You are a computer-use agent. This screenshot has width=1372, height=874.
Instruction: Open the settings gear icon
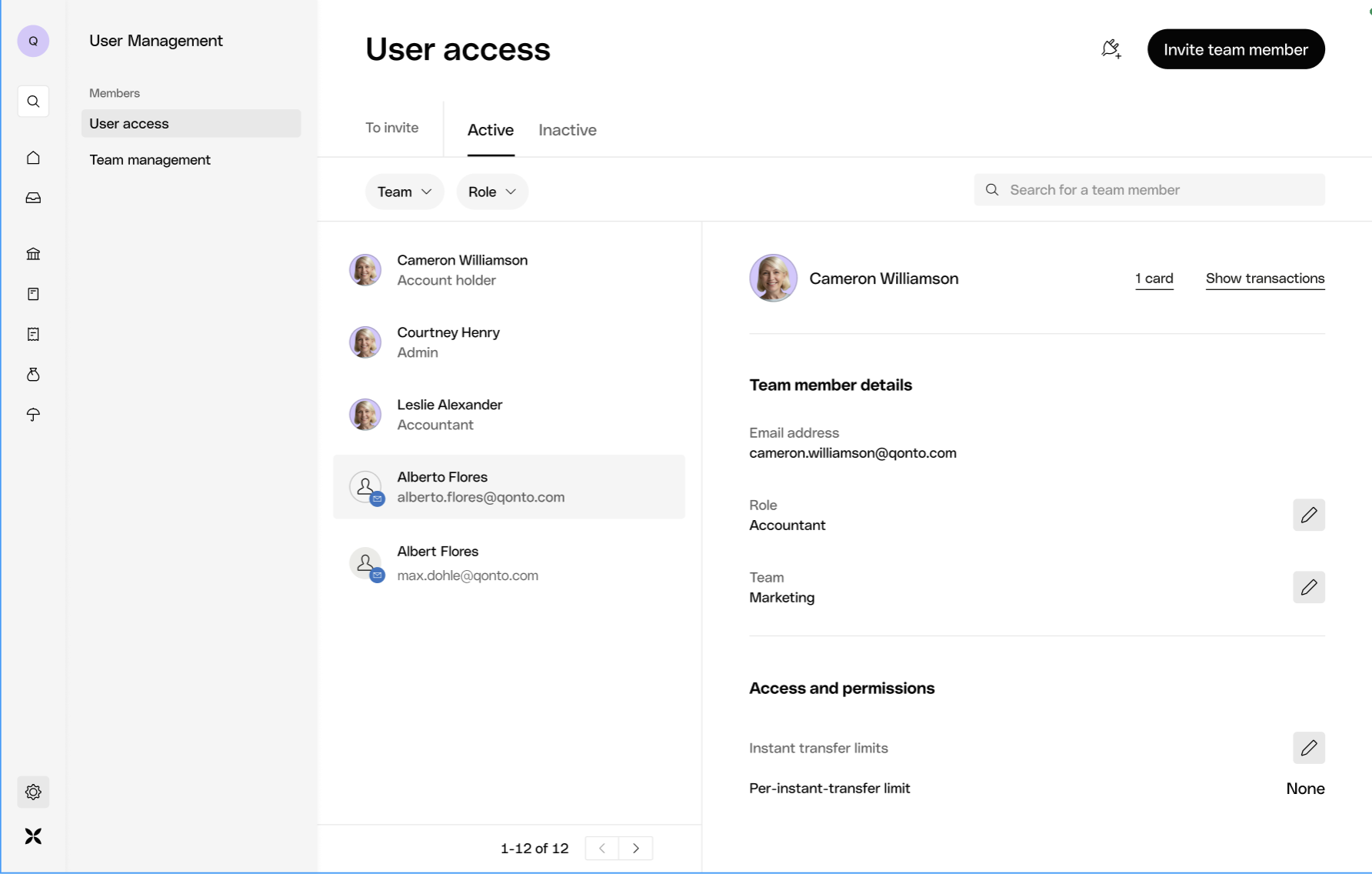(x=33, y=792)
